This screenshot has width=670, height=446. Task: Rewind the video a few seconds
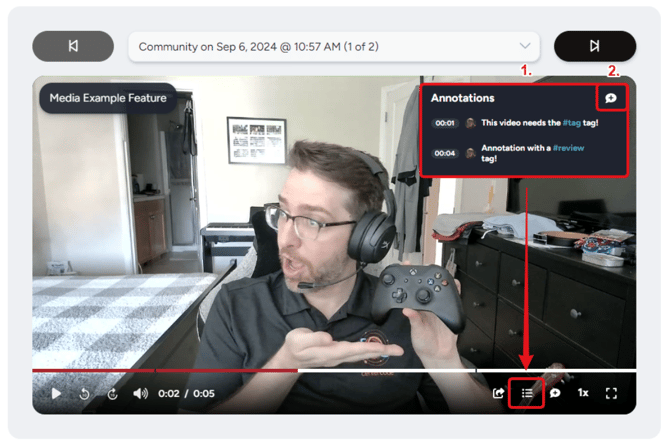85,393
